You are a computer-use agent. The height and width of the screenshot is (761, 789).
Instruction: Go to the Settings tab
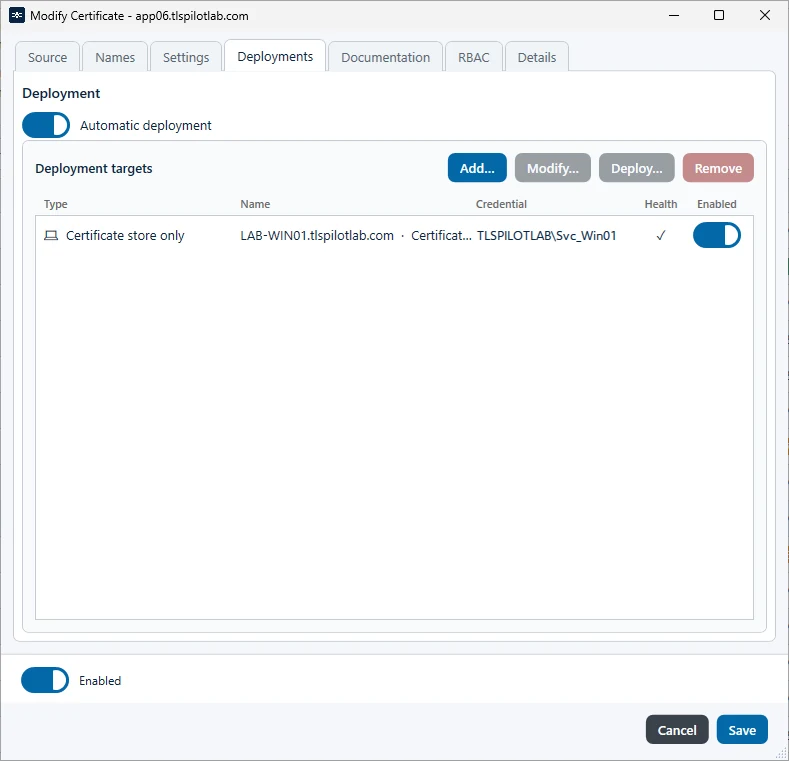point(186,57)
